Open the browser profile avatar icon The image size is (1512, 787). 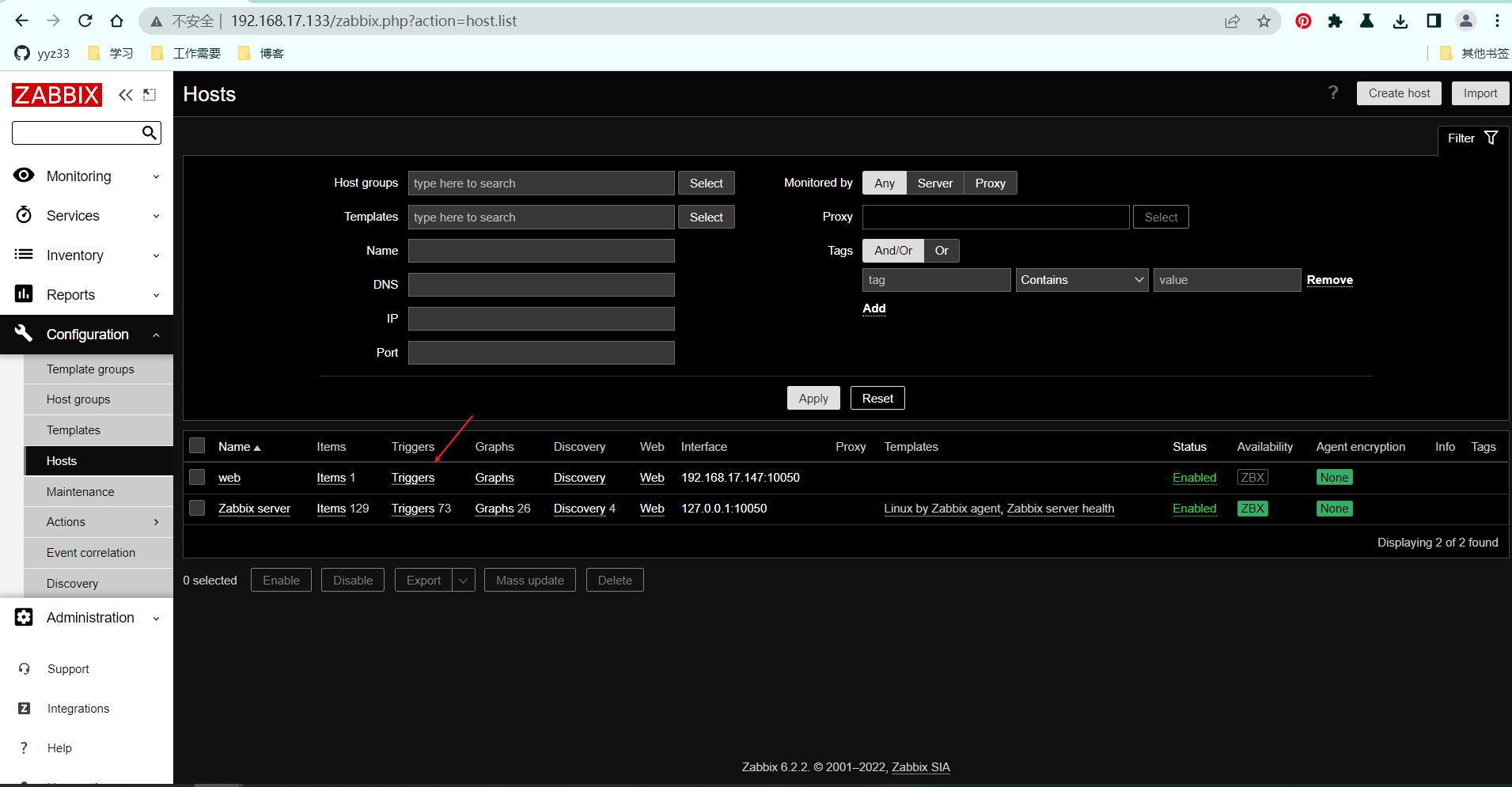pyautogui.click(x=1466, y=21)
